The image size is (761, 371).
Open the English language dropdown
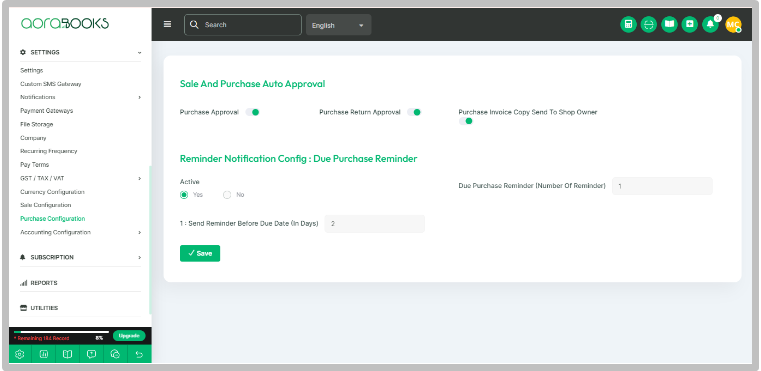[338, 25]
